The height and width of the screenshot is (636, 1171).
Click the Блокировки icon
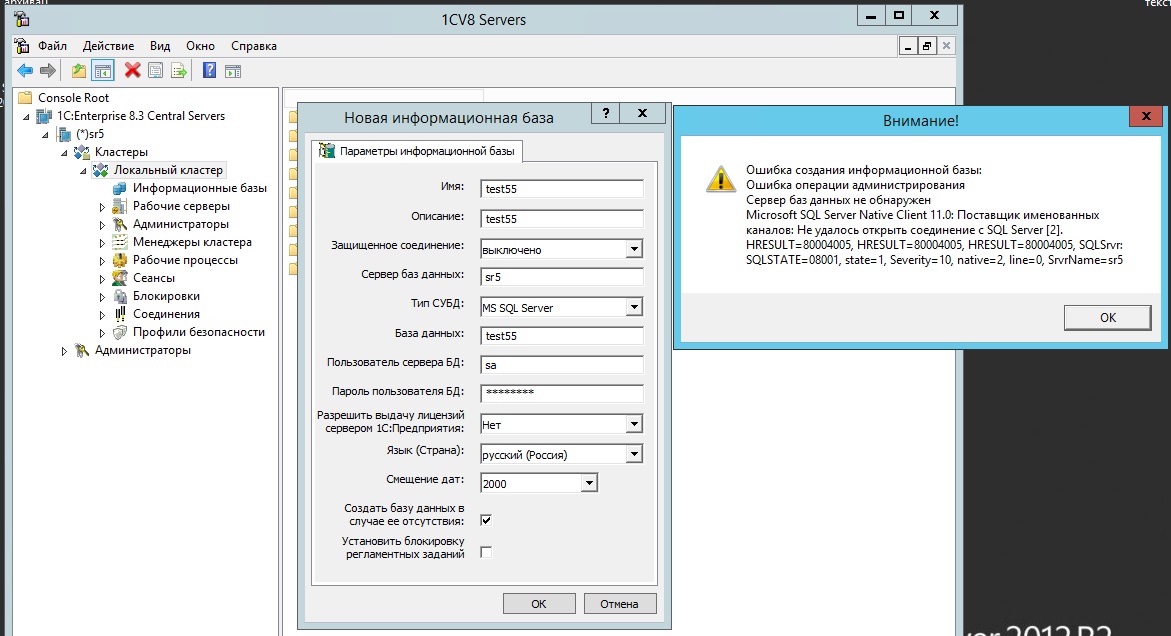click(119, 296)
